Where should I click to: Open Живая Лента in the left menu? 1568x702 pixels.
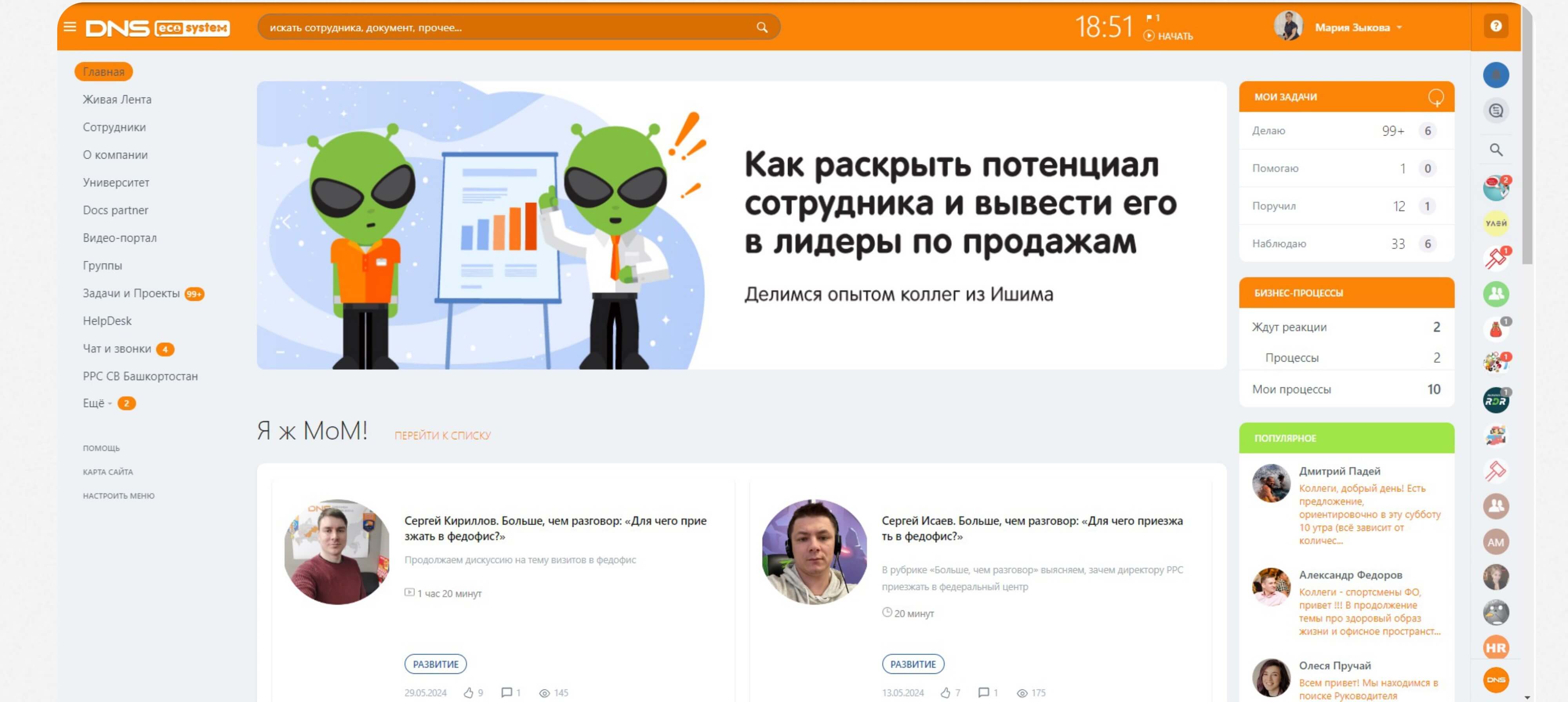[x=117, y=99]
